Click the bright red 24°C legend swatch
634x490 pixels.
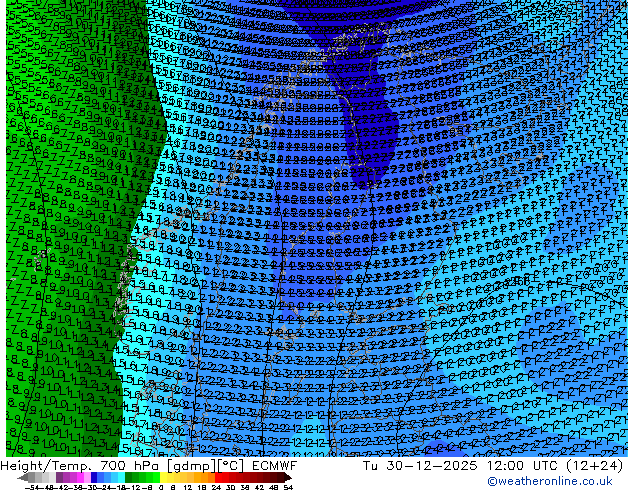coord(218,477)
